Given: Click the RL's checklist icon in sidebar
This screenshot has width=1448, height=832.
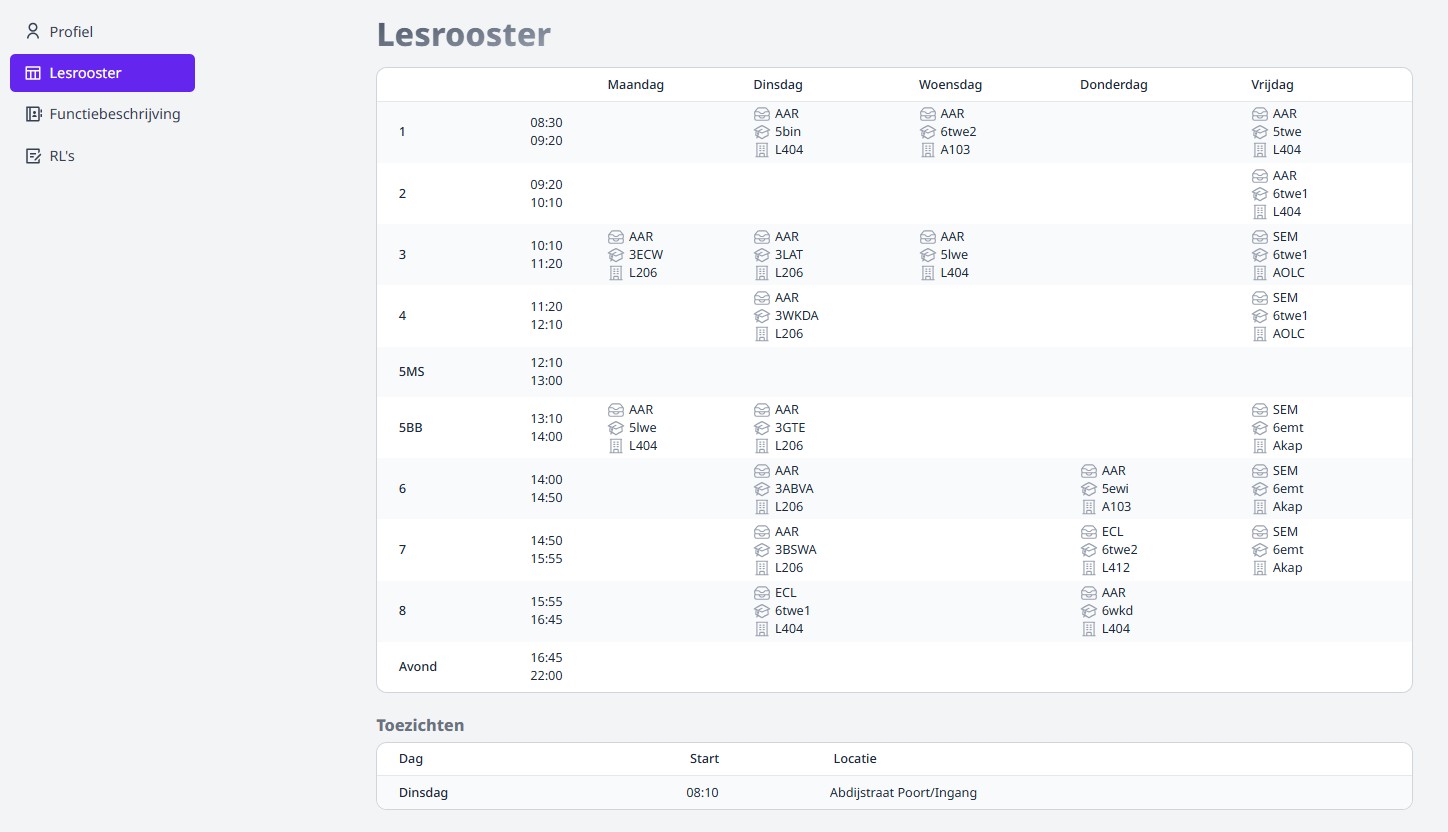Looking at the screenshot, I should click(31, 155).
